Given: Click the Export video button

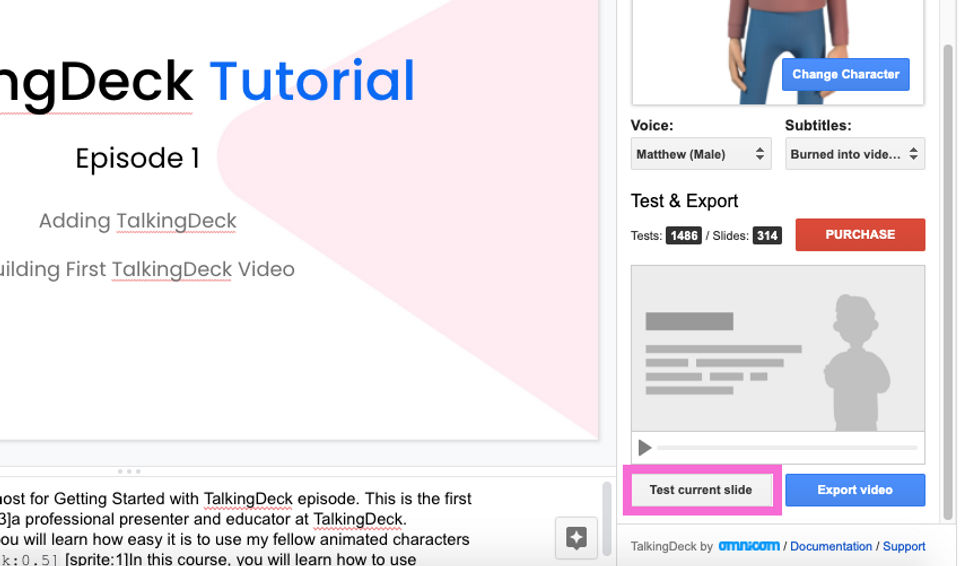Looking at the screenshot, I should click(x=855, y=489).
